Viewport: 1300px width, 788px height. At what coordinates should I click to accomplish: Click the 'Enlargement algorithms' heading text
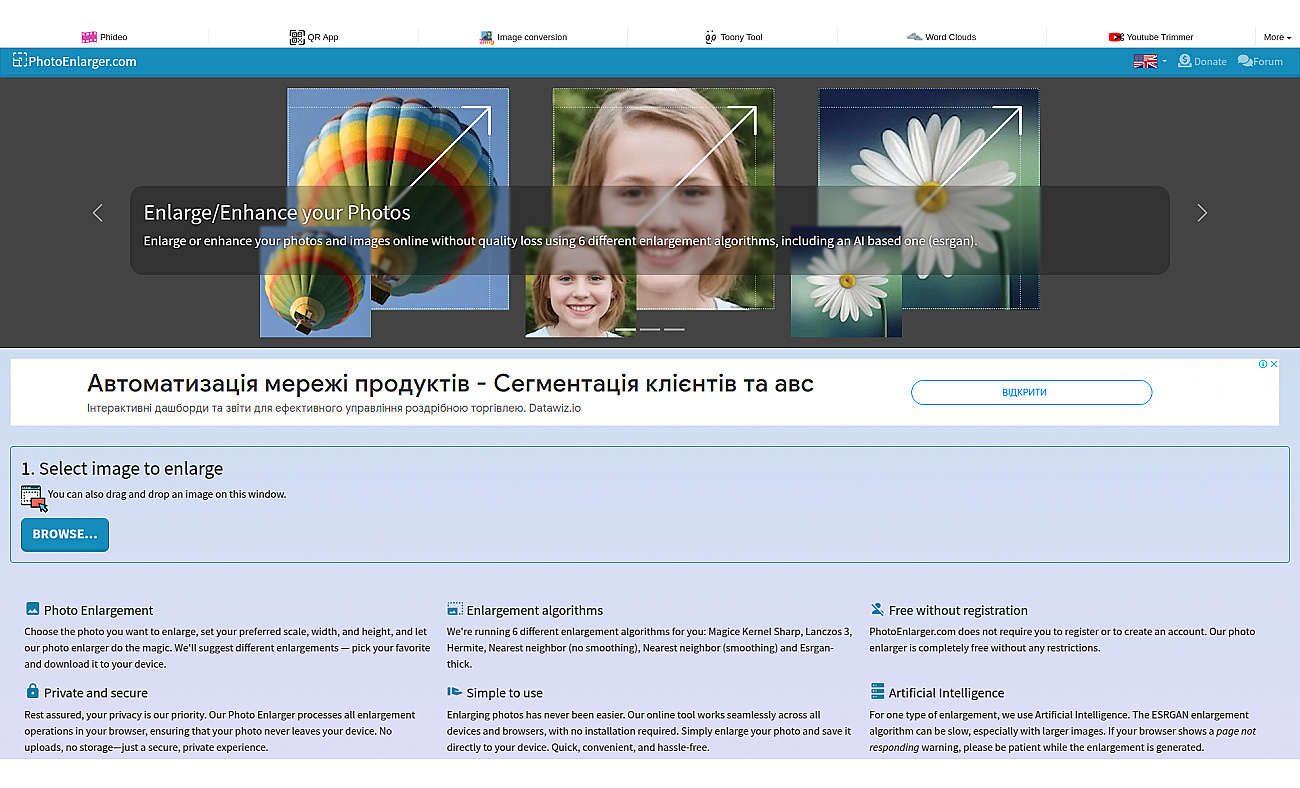click(x=535, y=610)
